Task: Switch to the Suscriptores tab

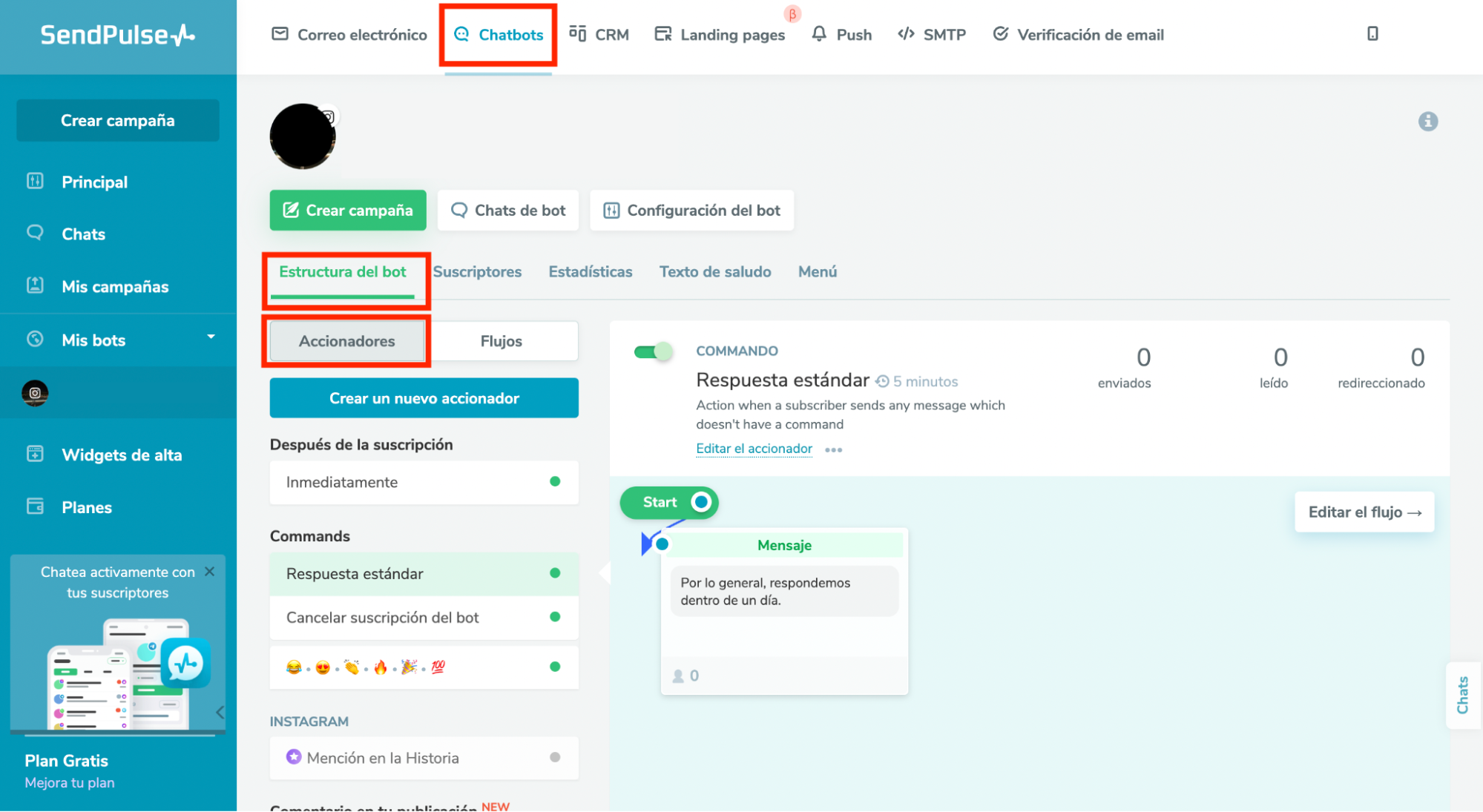Action: 477,271
